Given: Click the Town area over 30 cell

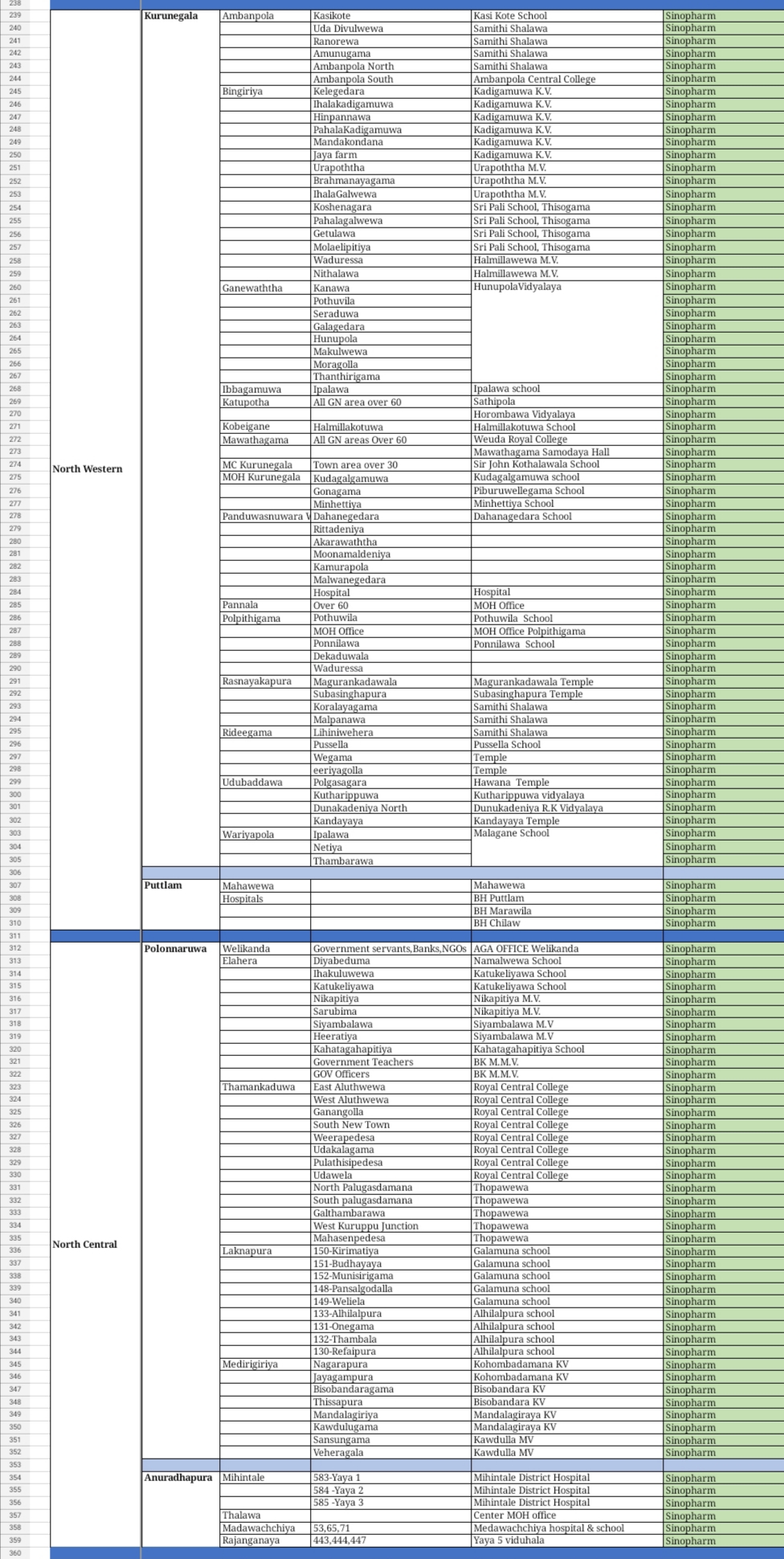Looking at the screenshot, I should pos(391,464).
